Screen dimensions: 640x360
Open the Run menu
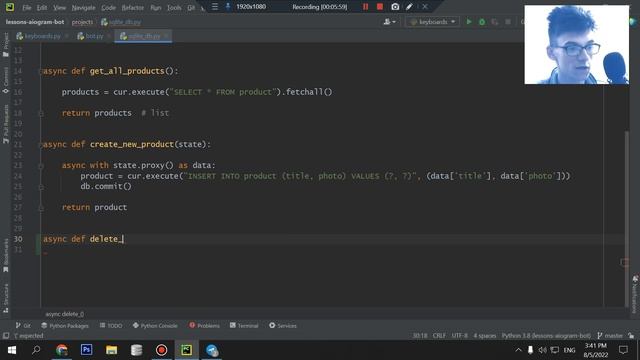pos(156,7)
